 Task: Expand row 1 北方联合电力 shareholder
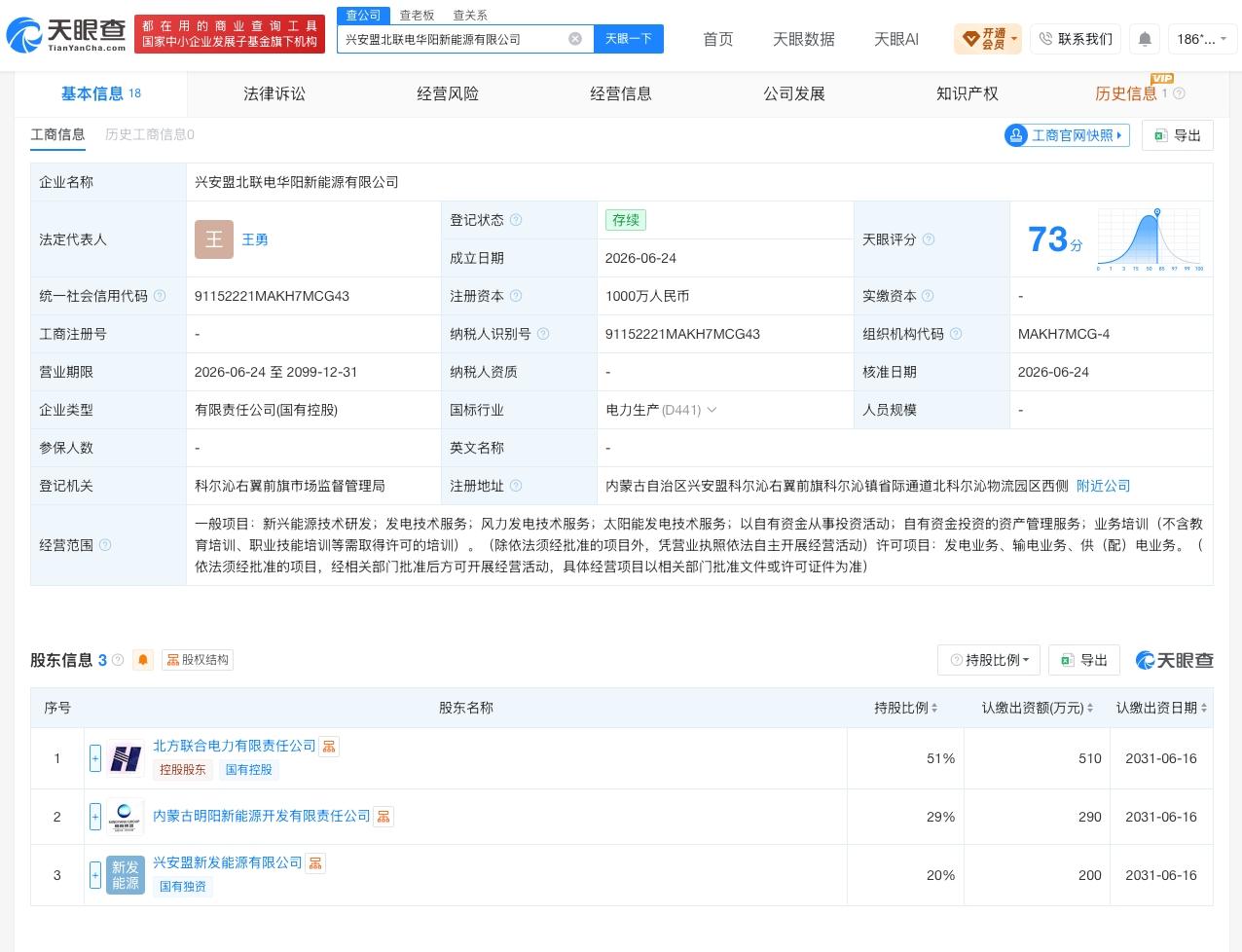pos(95,758)
